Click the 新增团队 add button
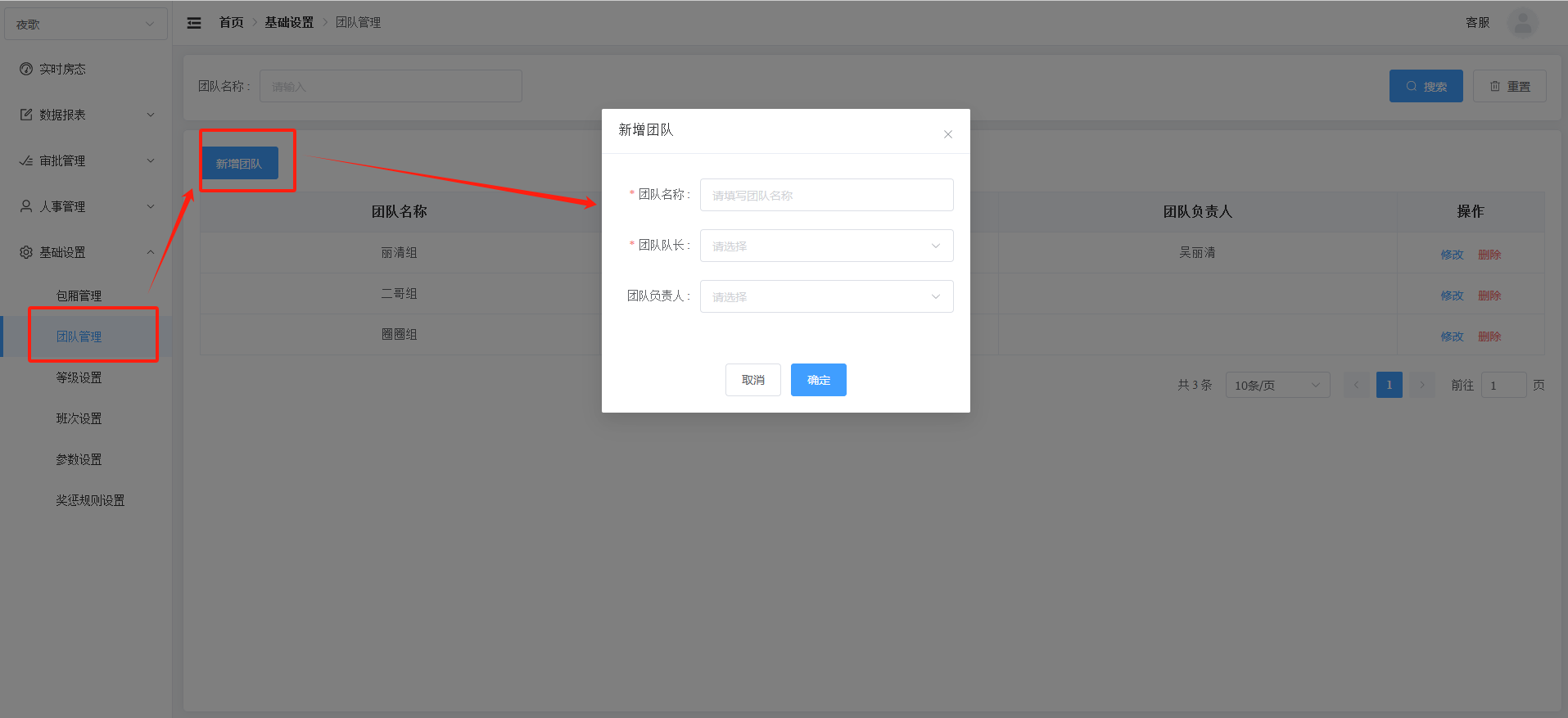This screenshot has height=718, width=1568. (x=239, y=163)
